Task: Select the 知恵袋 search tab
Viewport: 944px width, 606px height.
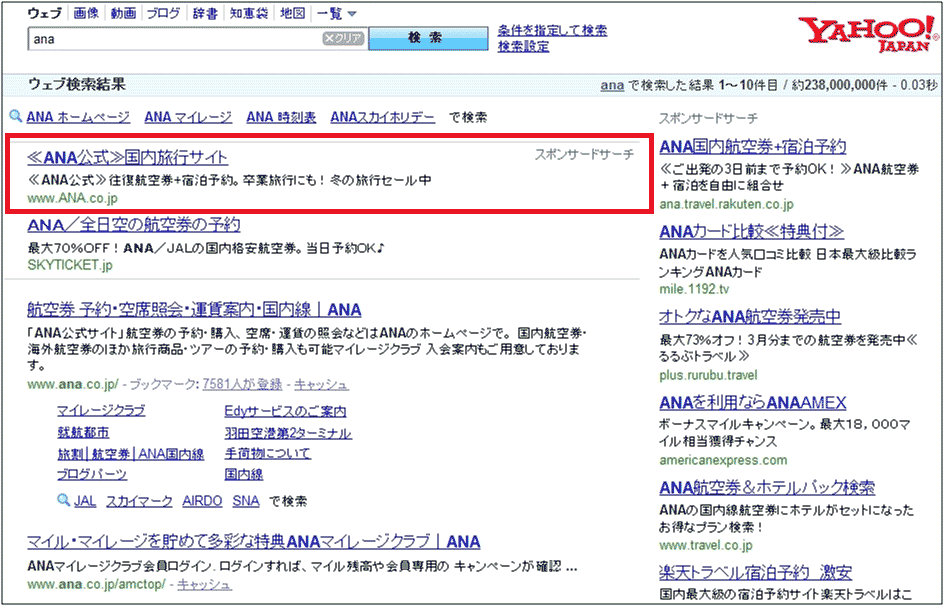Action: (250, 14)
